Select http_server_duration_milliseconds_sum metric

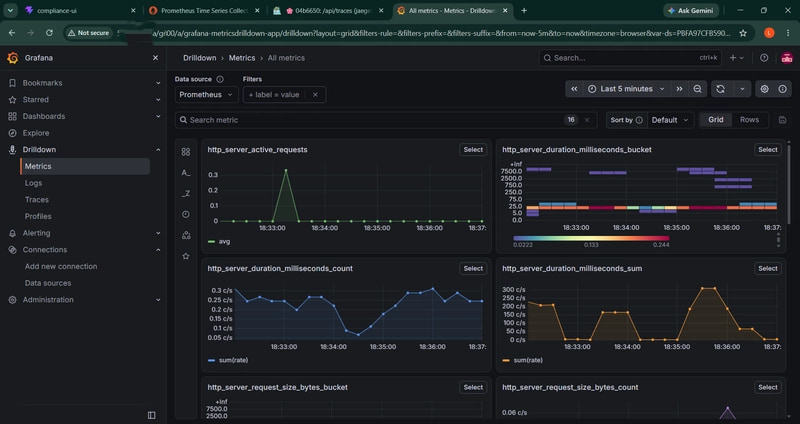coord(768,269)
